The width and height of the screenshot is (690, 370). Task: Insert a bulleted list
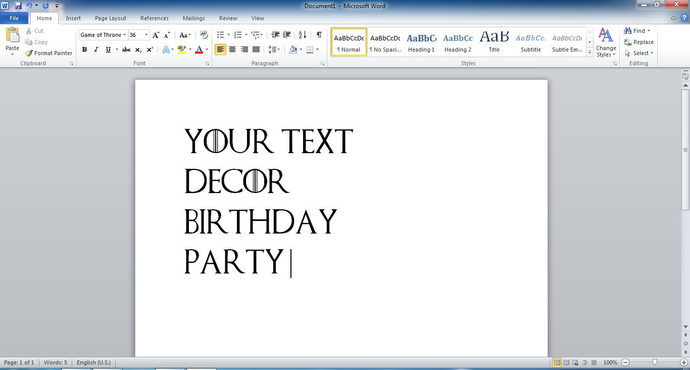(220, 35)
